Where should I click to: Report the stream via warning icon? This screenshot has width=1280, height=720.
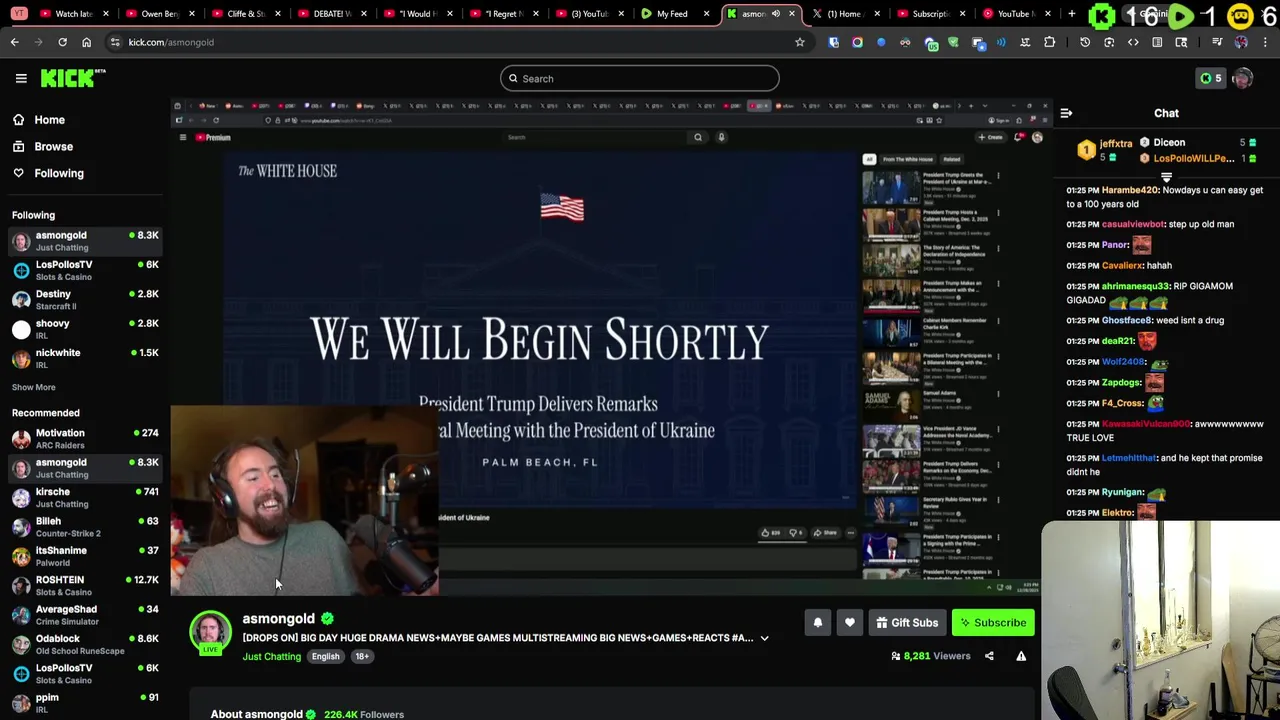[x=1021, y=656]
